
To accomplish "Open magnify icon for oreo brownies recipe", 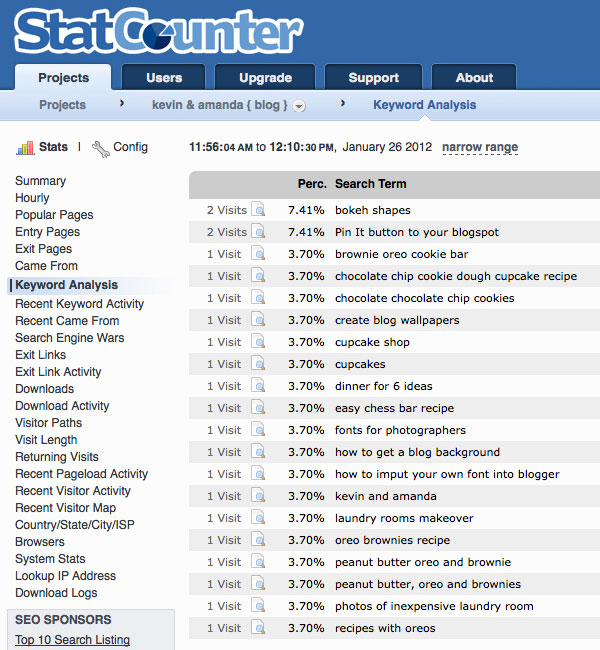I will click(258, 539).
